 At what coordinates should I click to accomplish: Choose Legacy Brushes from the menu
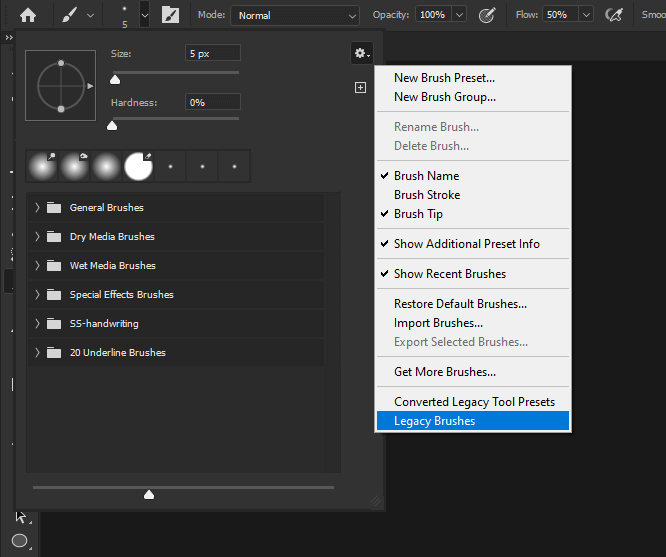(434, 421)
